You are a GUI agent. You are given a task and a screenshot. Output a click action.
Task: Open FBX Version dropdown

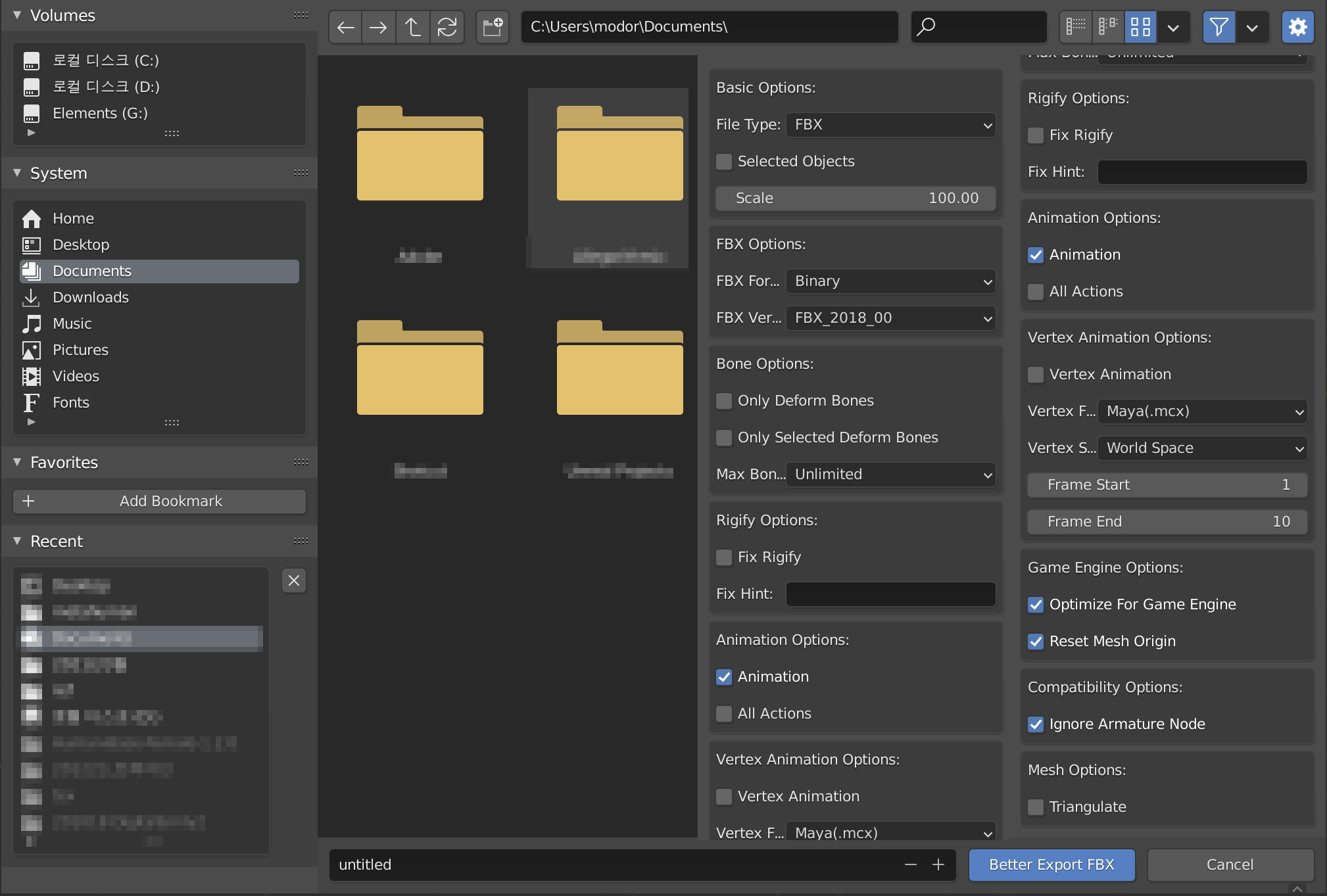point(891,318)
